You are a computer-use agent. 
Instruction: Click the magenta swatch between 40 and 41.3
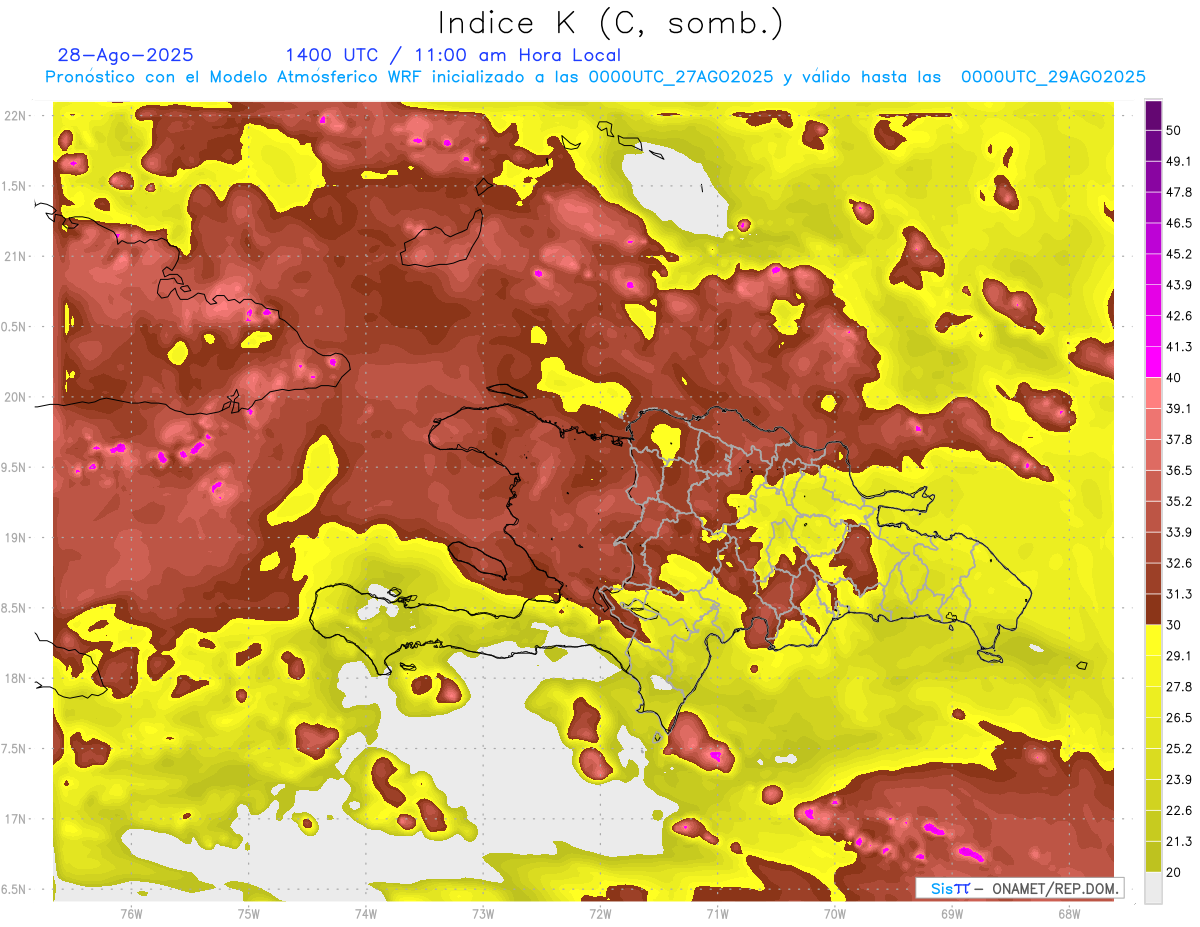pyautogui.click(x=1154, y=361)
